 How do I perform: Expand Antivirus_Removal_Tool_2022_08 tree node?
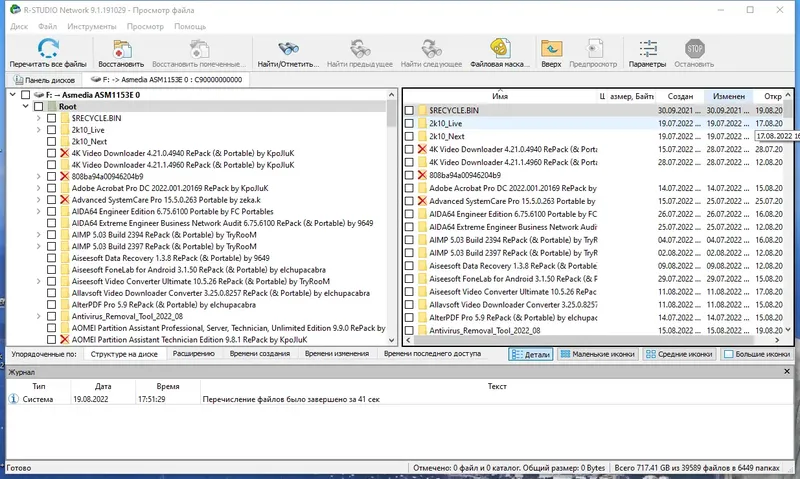coord(39,317)
